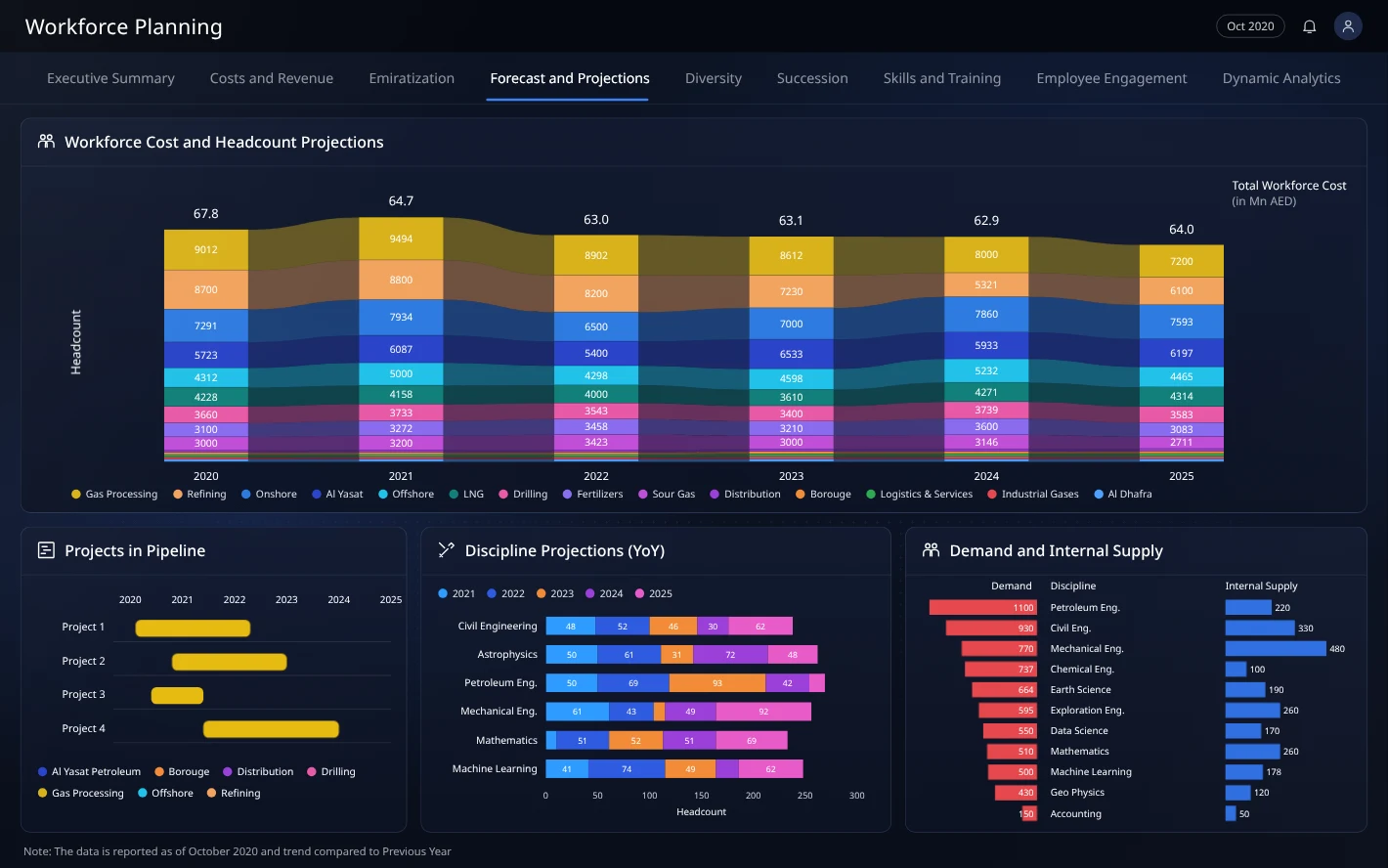The height and width of the screenshot is (868, 1388).
Task: Toggle the Gas Processing legend in headcount chart
Action: click(x=114, y=494)
